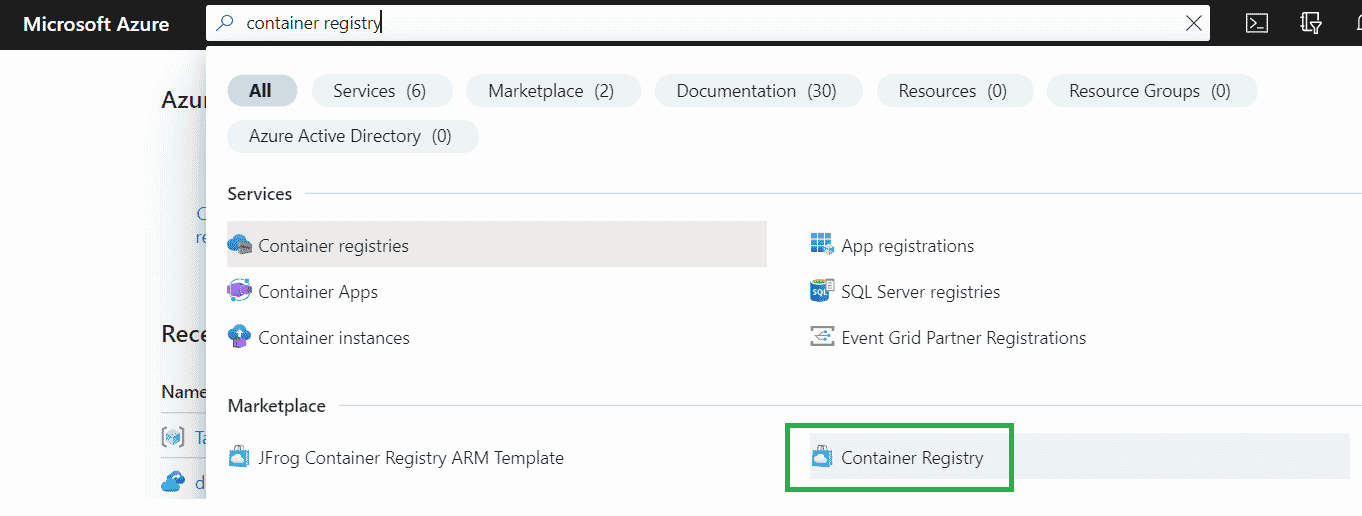Open Container instances service result

point(334,338)
